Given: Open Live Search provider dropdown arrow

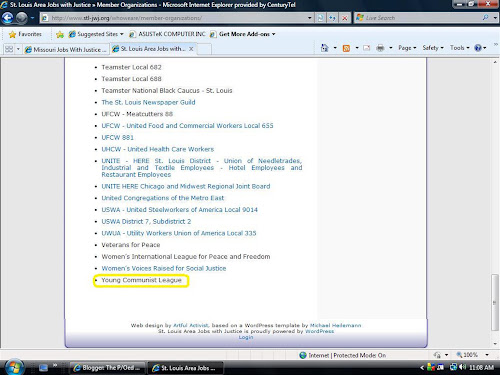Looking at the screenshot, I should click(x=495, y=18).
